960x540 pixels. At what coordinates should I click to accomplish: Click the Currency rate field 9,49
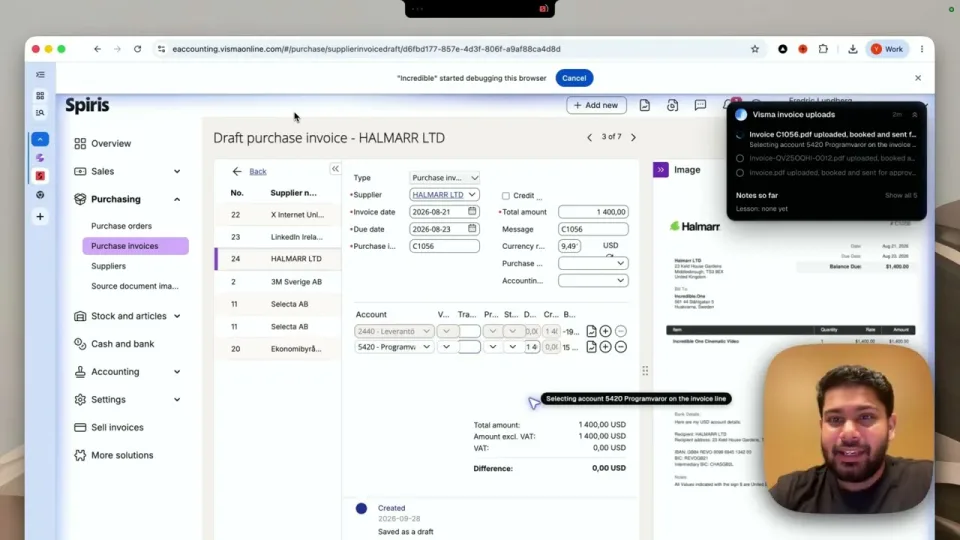(x=569, y=246)
